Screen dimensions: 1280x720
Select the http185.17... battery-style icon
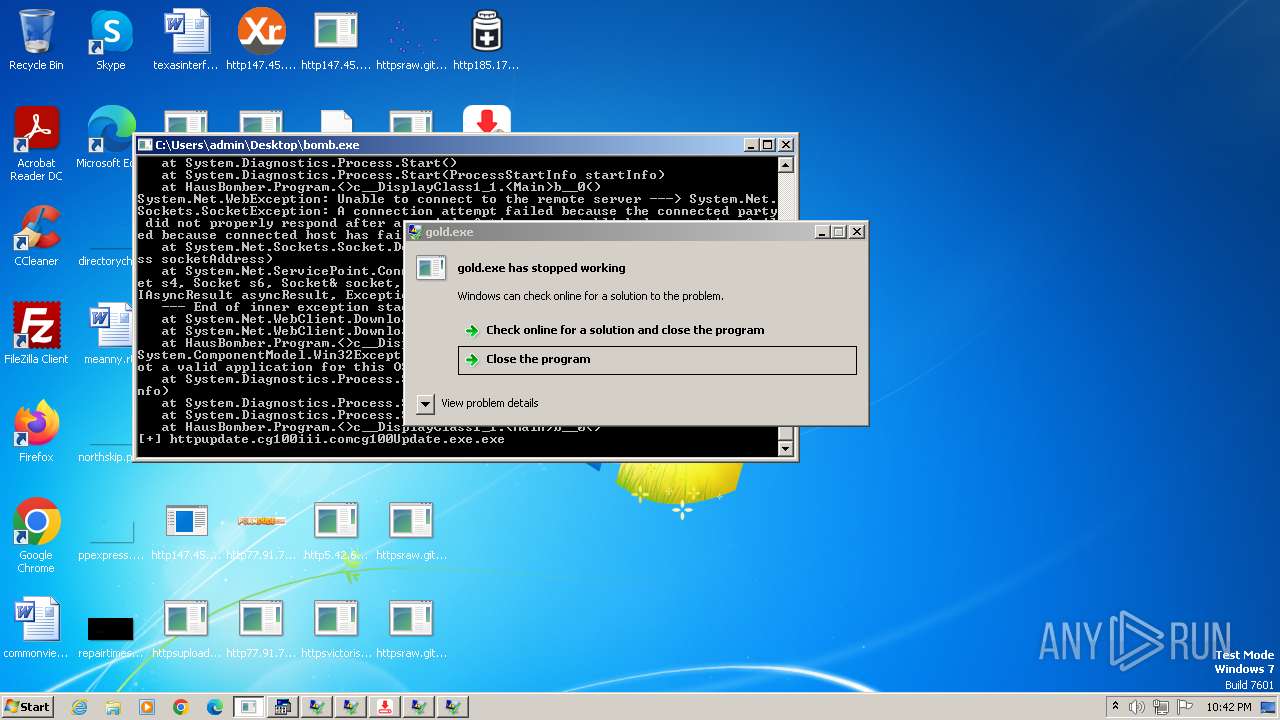pyautogui.click(x=486, y=40)
